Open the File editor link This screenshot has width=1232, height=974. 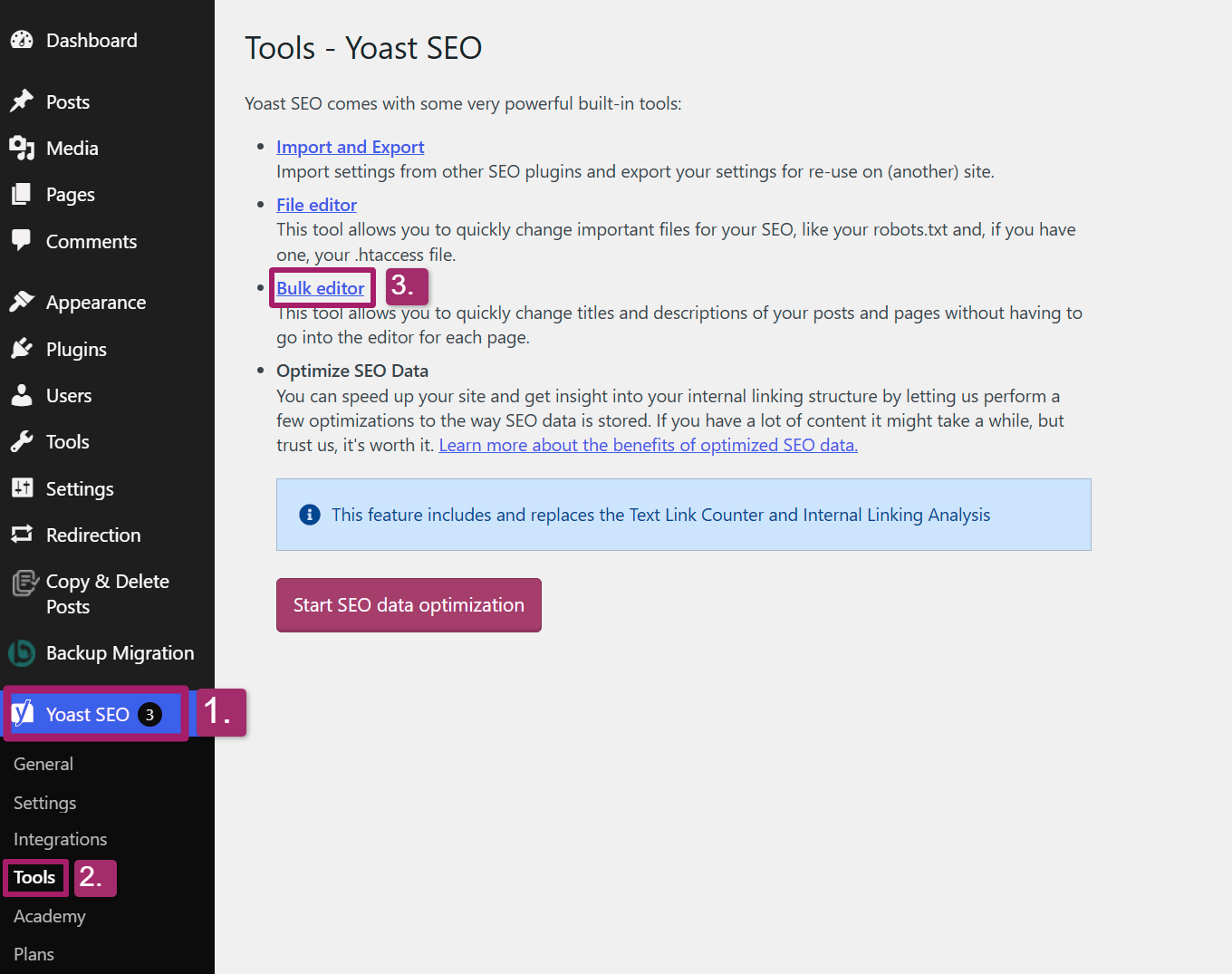[317, 205]
